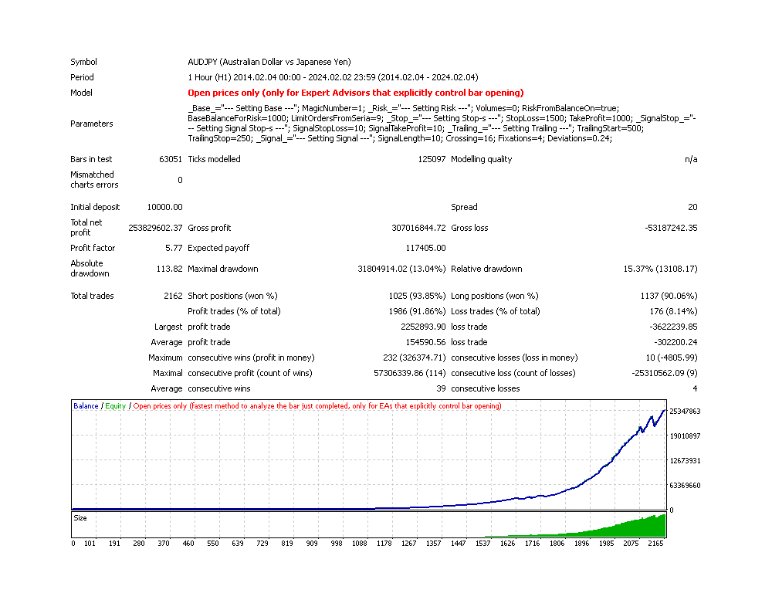Select the Total trades count 2162
772x600 pixels.
pyautogui.click(x=172, y=295)
